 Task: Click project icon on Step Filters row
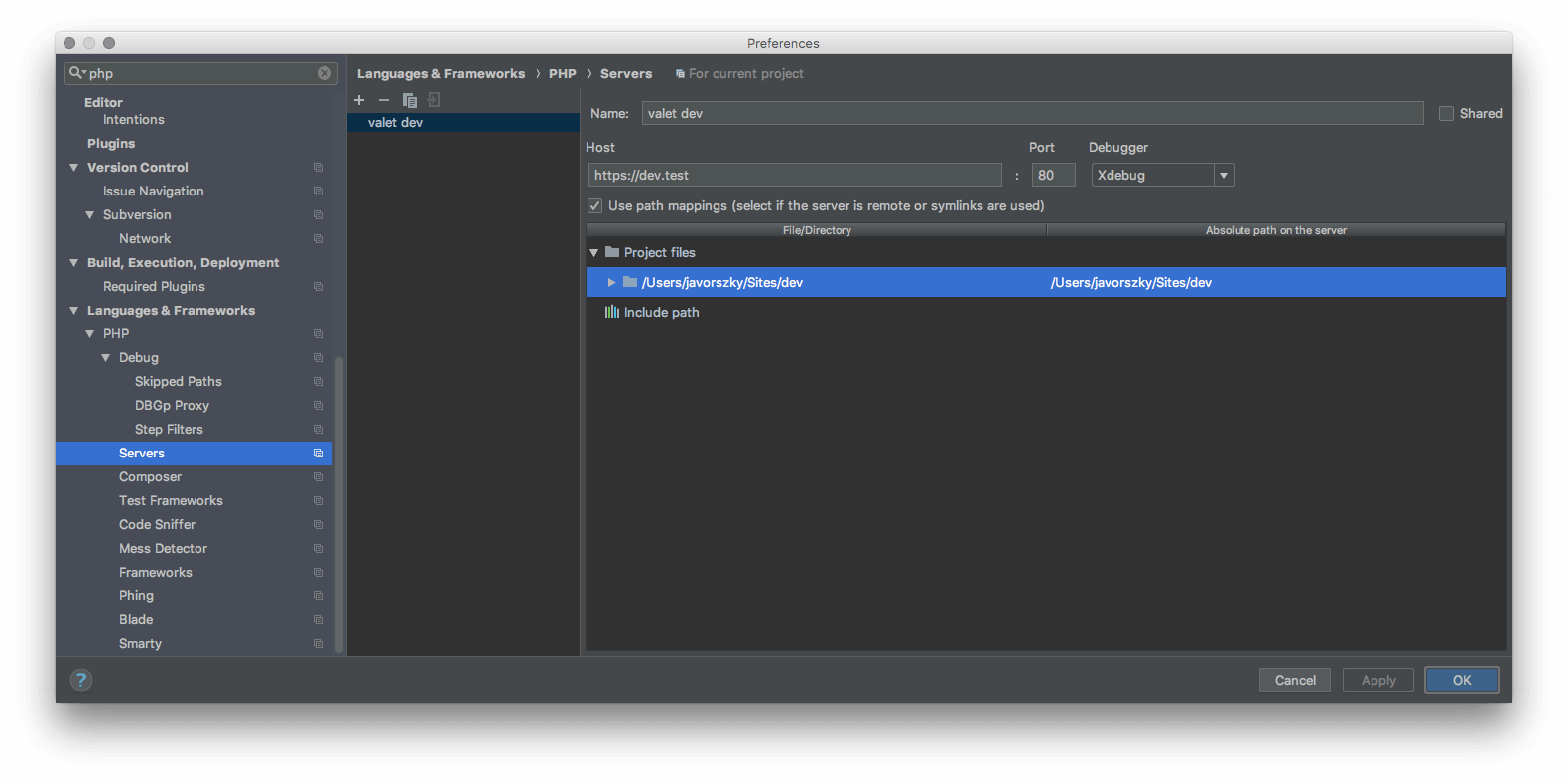tap(319, 430)
